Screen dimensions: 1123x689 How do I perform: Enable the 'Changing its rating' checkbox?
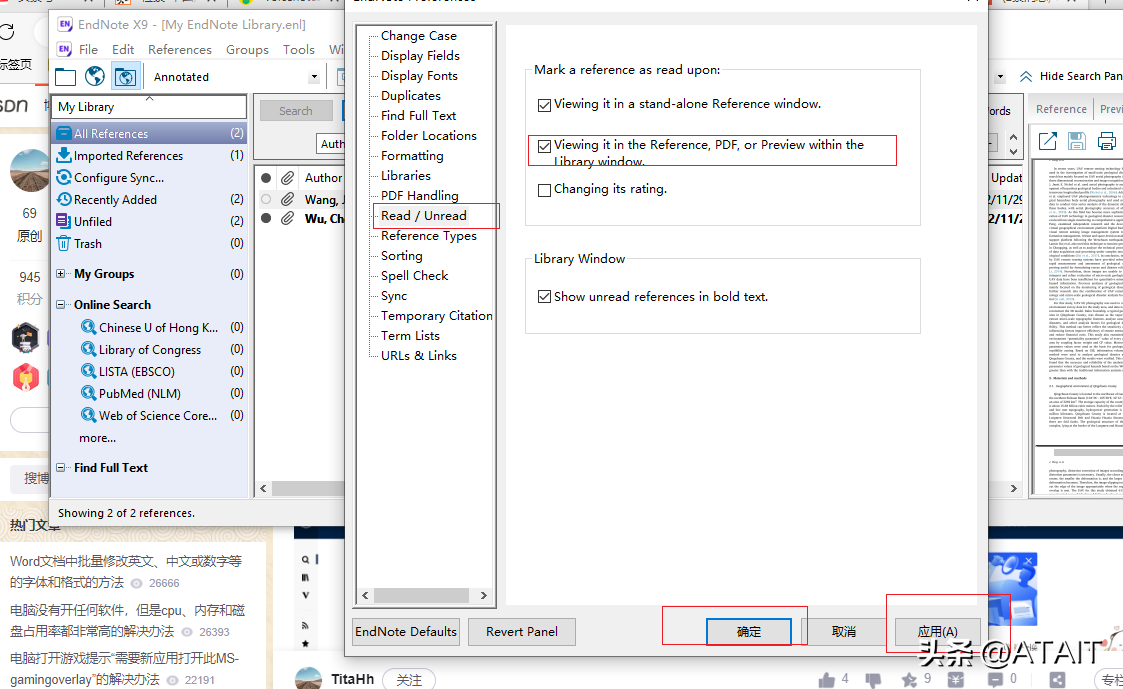tap(544, 191)
